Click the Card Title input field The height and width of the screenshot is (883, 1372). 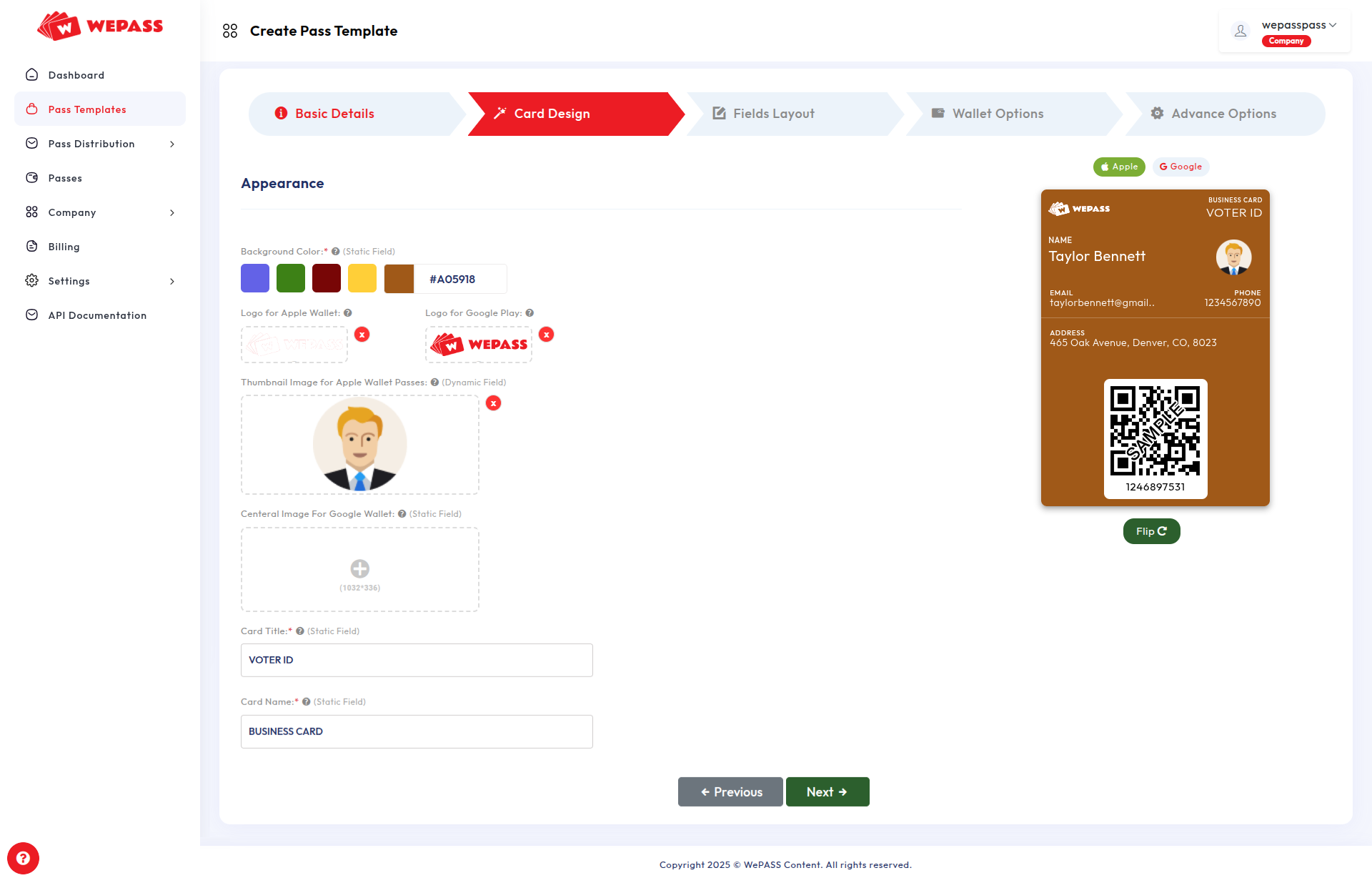click(417, 660)
